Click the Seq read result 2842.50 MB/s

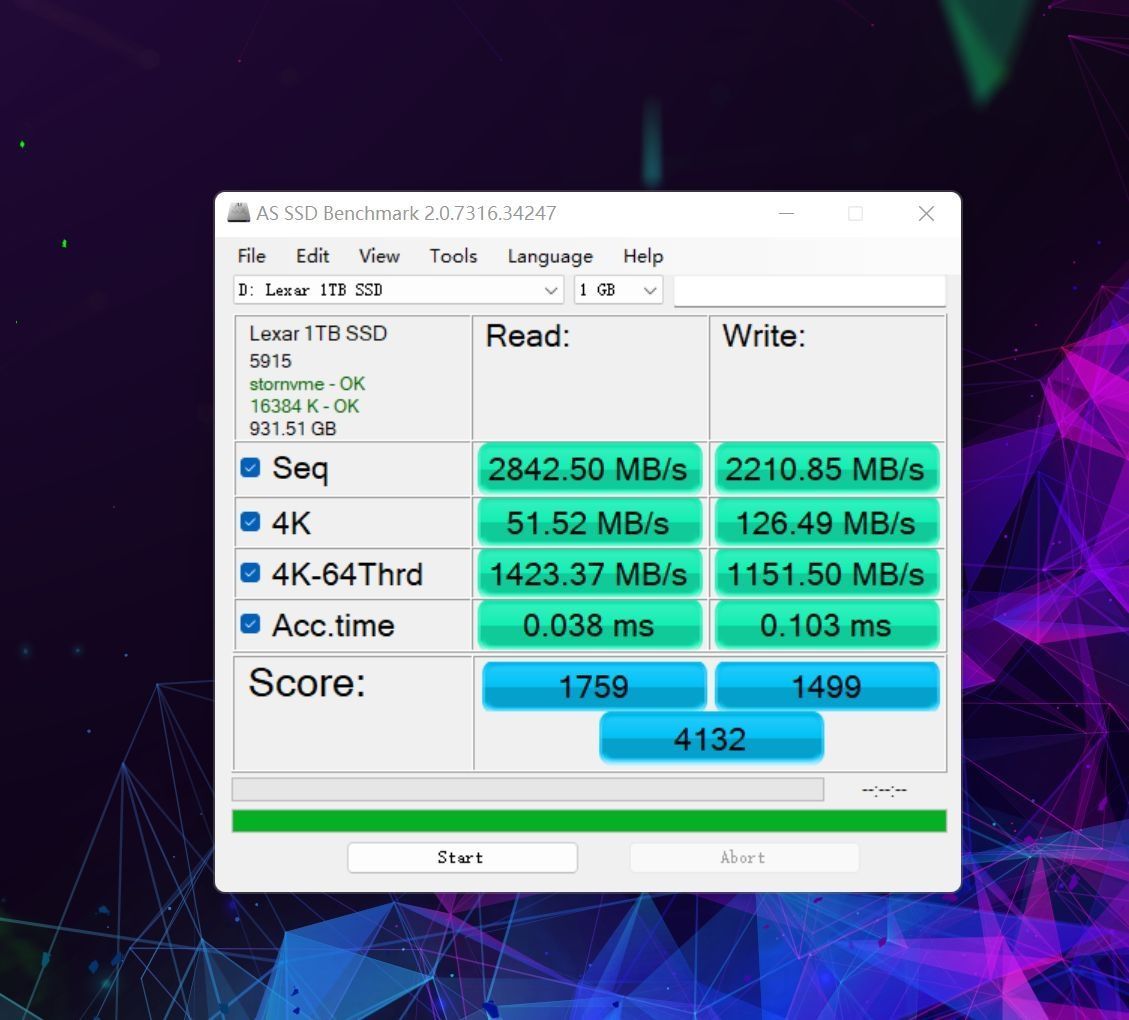[x=588, y=468]
